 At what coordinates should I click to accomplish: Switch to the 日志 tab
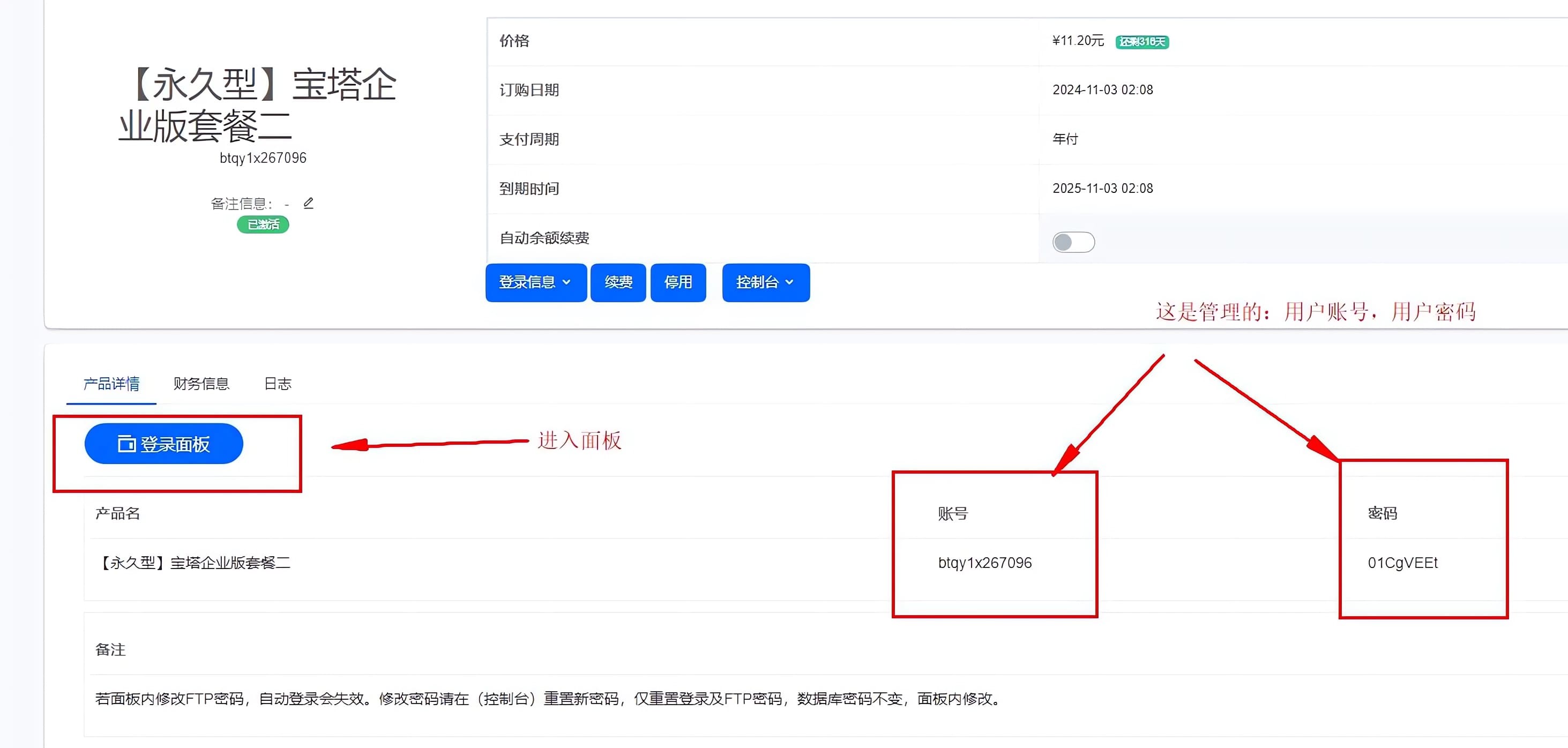(278, 384)
